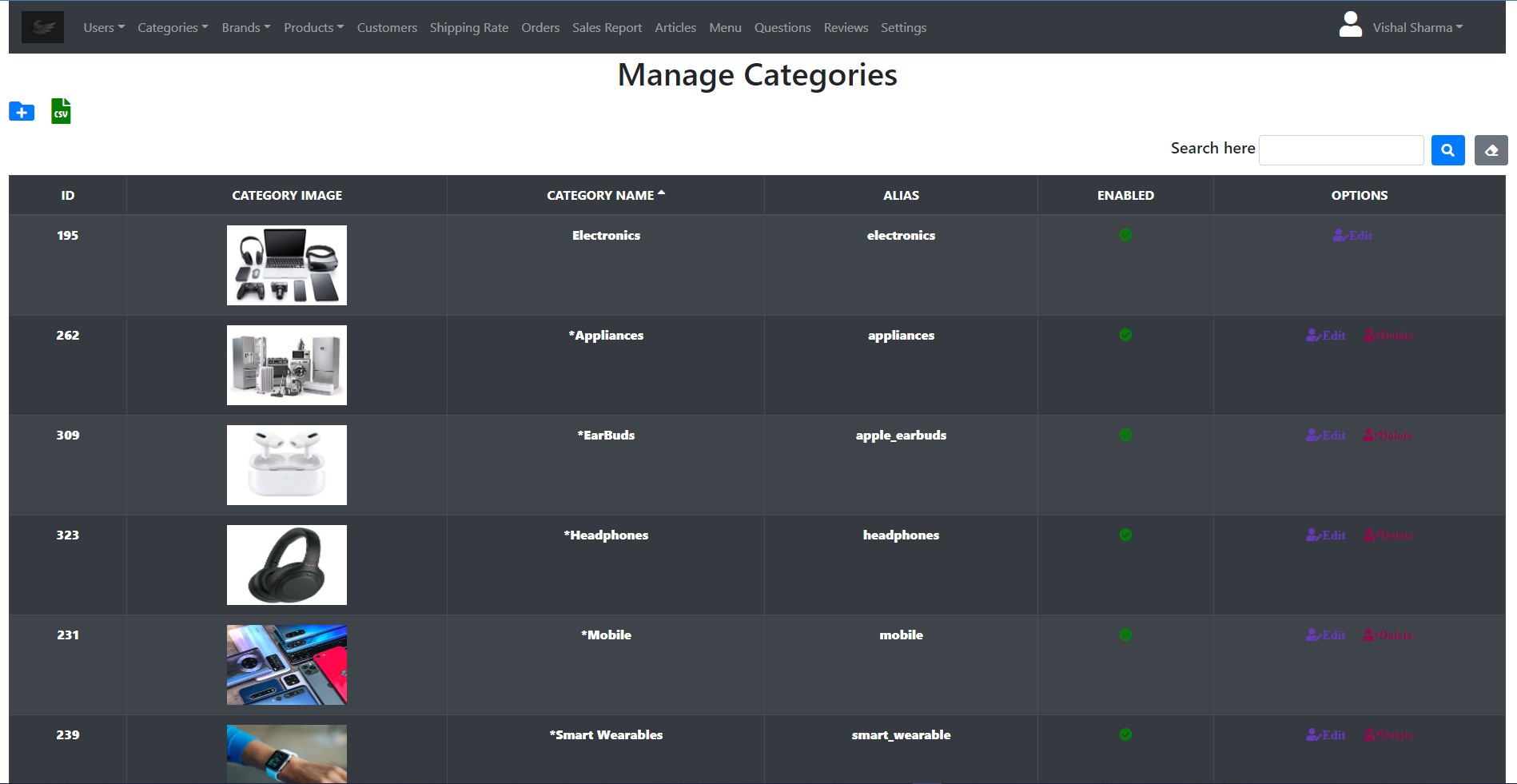
Task: Navigate to the Questions menu item
Action: coord(782,27)
